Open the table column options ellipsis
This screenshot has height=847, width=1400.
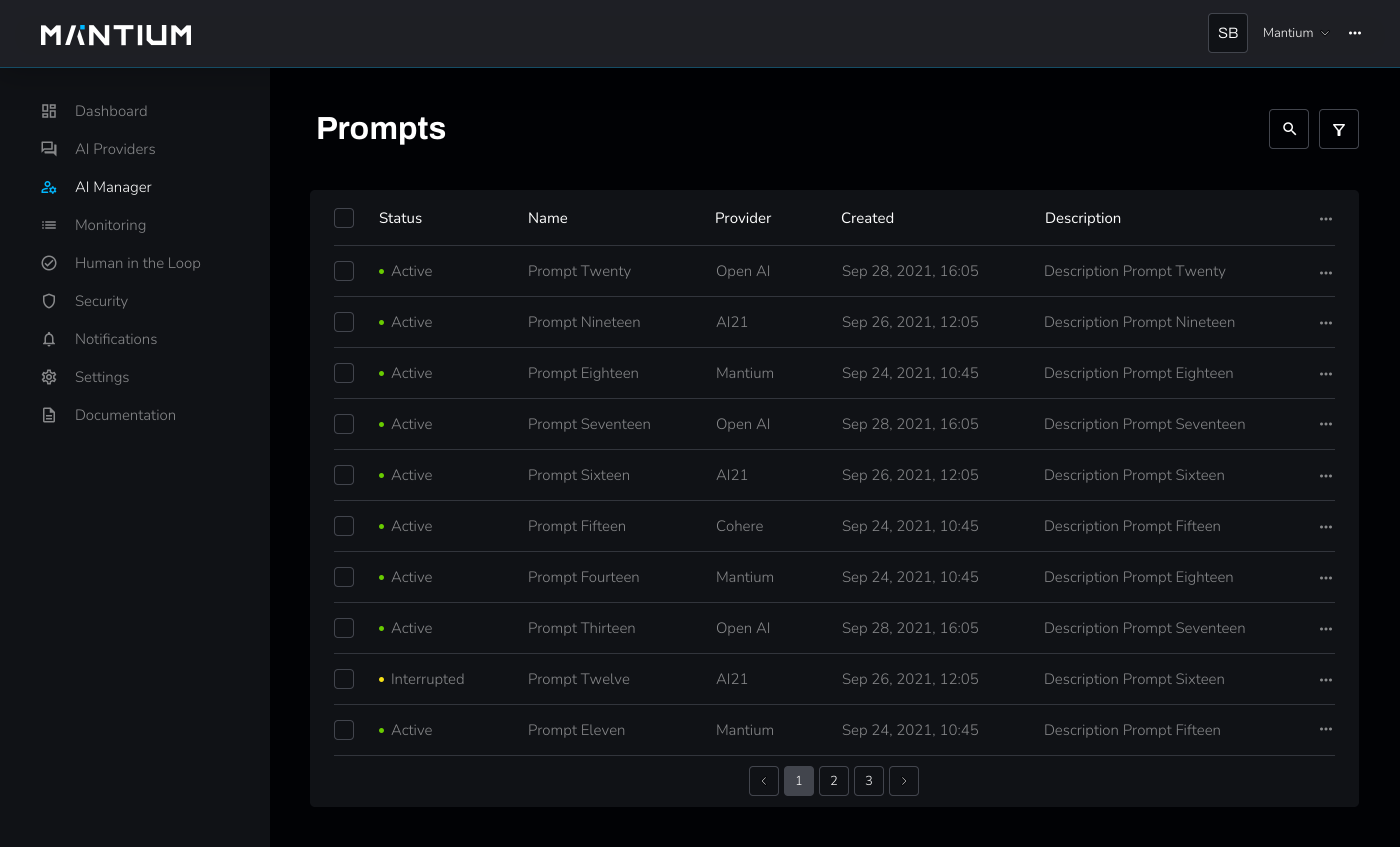coord(1325,218)
